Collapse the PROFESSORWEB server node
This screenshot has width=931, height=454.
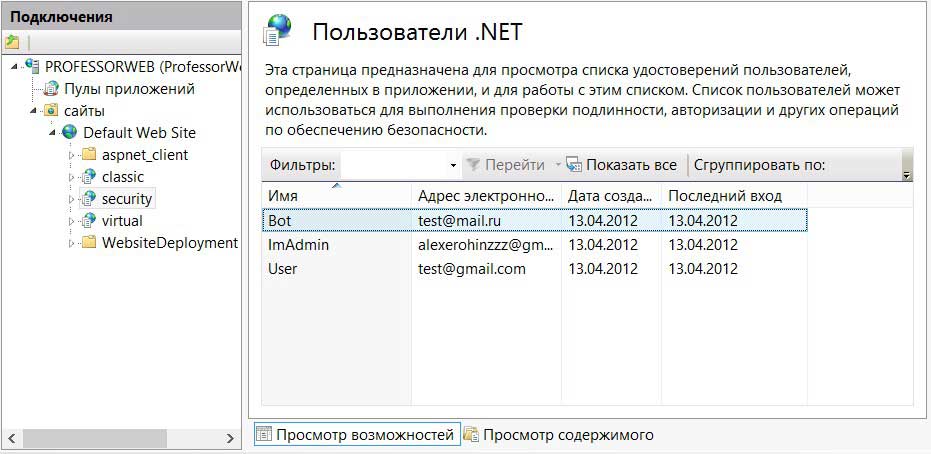(15, 67)
